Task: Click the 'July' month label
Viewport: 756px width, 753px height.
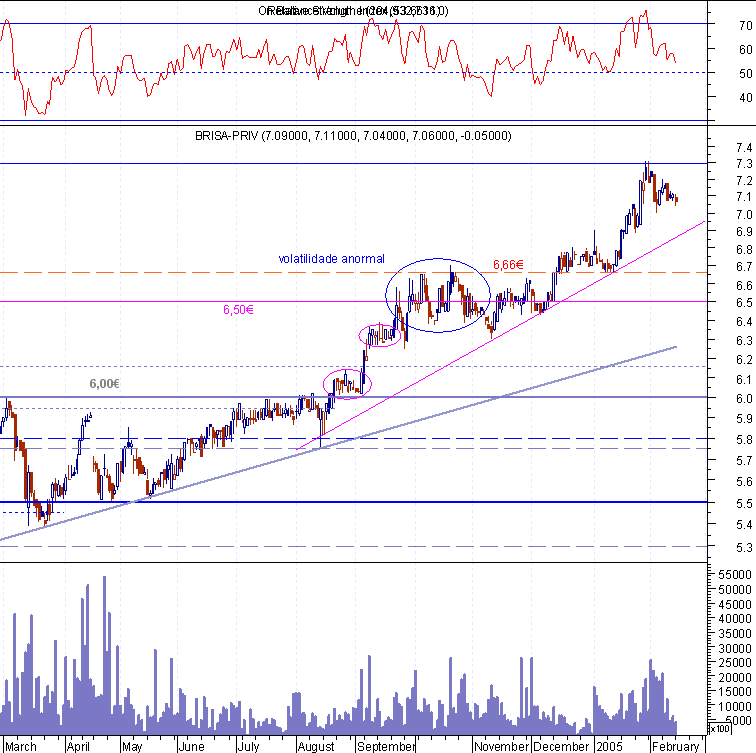Action: click(x=248, y=746)
